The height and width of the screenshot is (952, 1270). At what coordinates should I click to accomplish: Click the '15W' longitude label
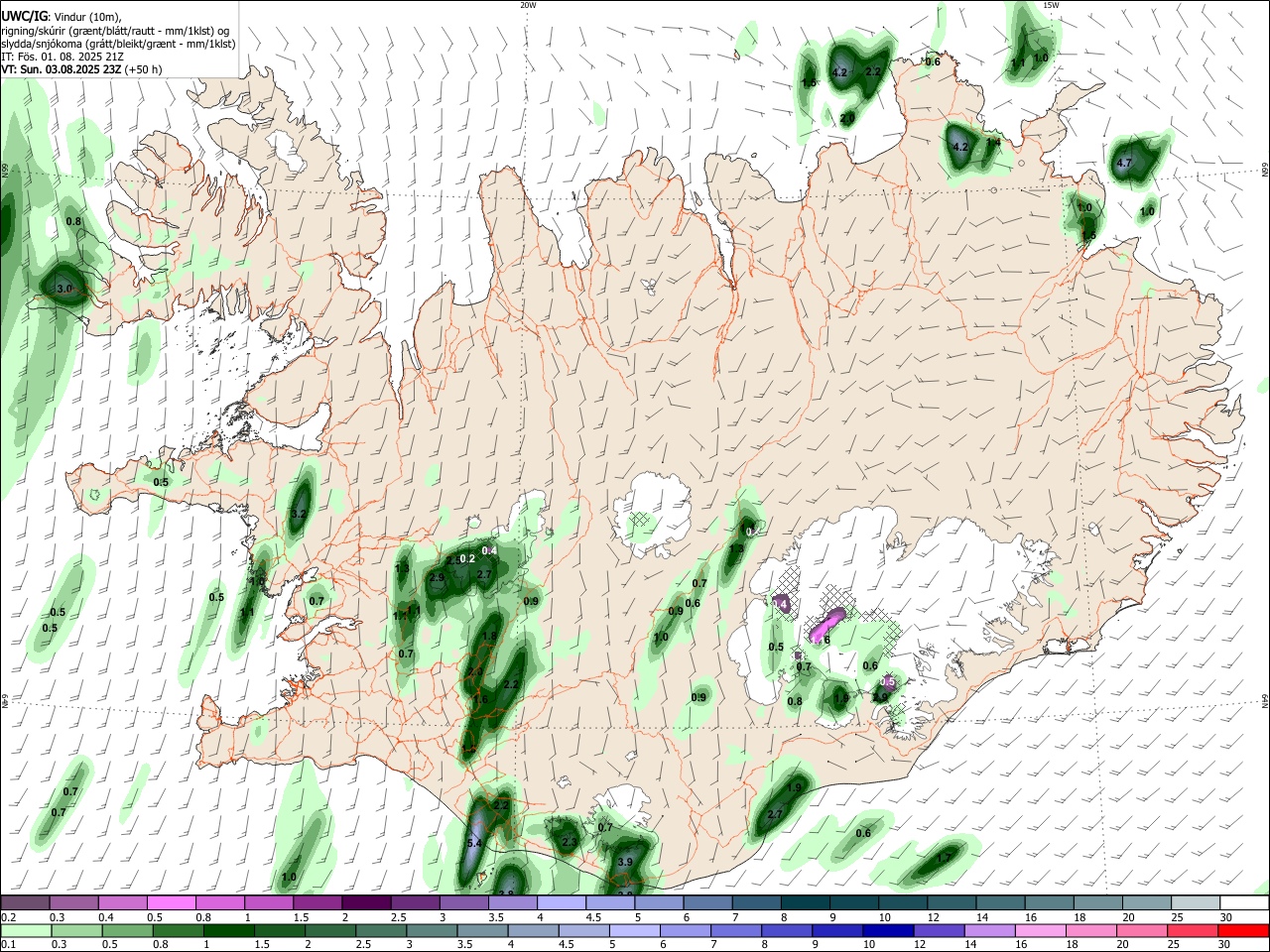coord(1052,5)
